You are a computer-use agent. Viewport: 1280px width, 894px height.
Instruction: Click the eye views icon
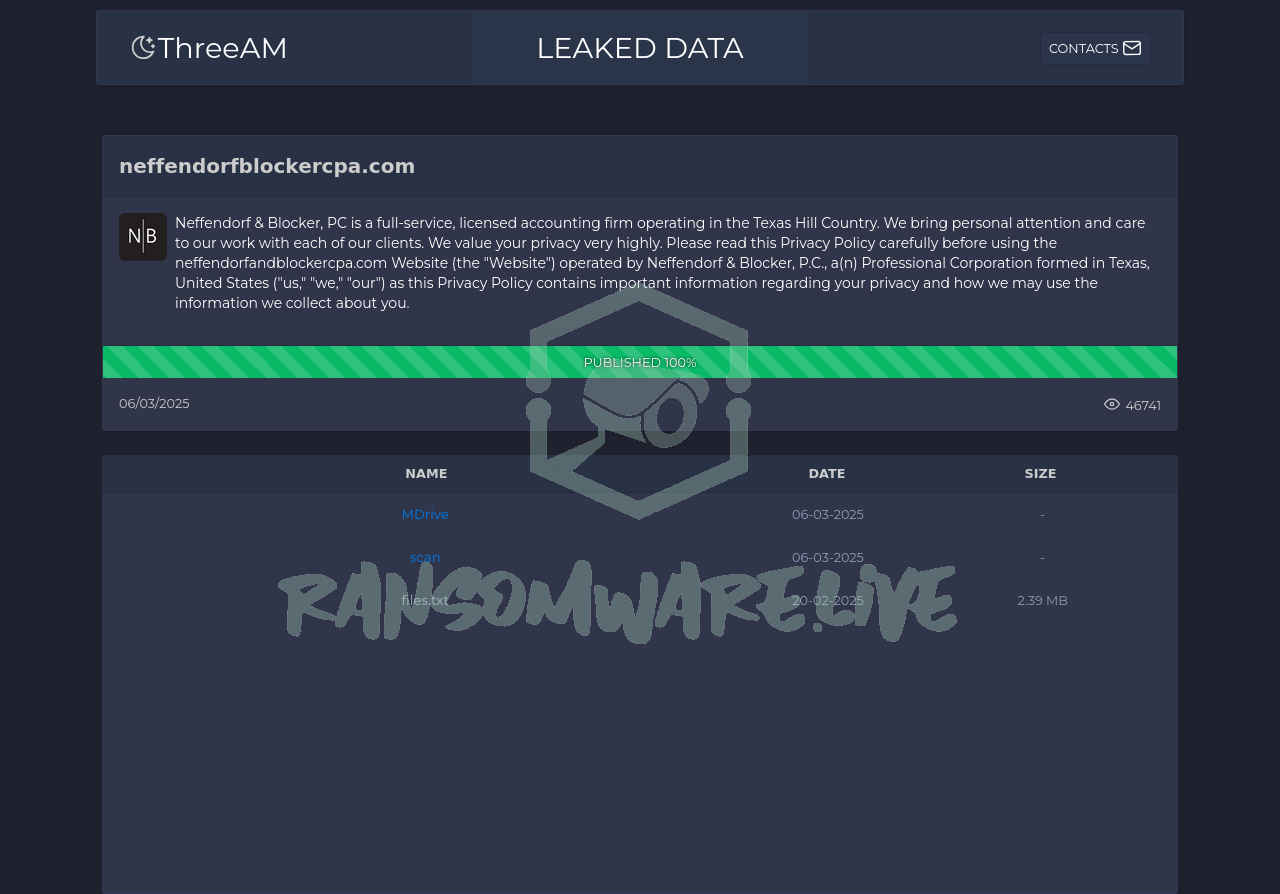(1112, 404)
